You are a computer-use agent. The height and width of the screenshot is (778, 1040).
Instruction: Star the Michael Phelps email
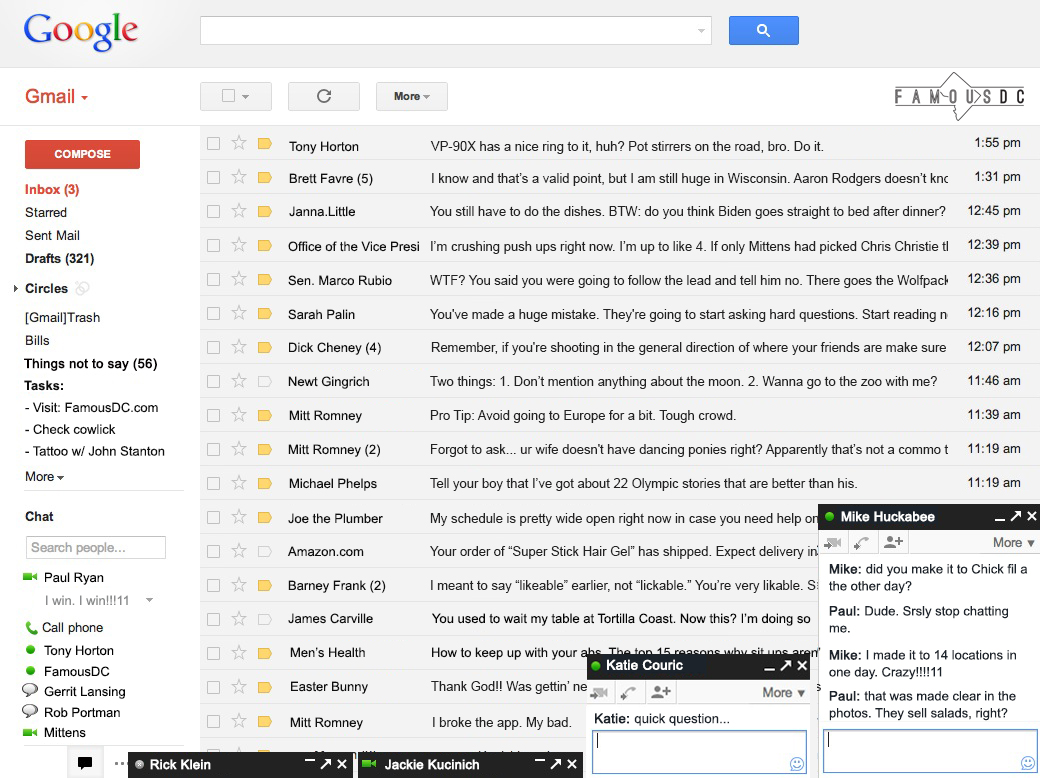click(x=239, y=483)
